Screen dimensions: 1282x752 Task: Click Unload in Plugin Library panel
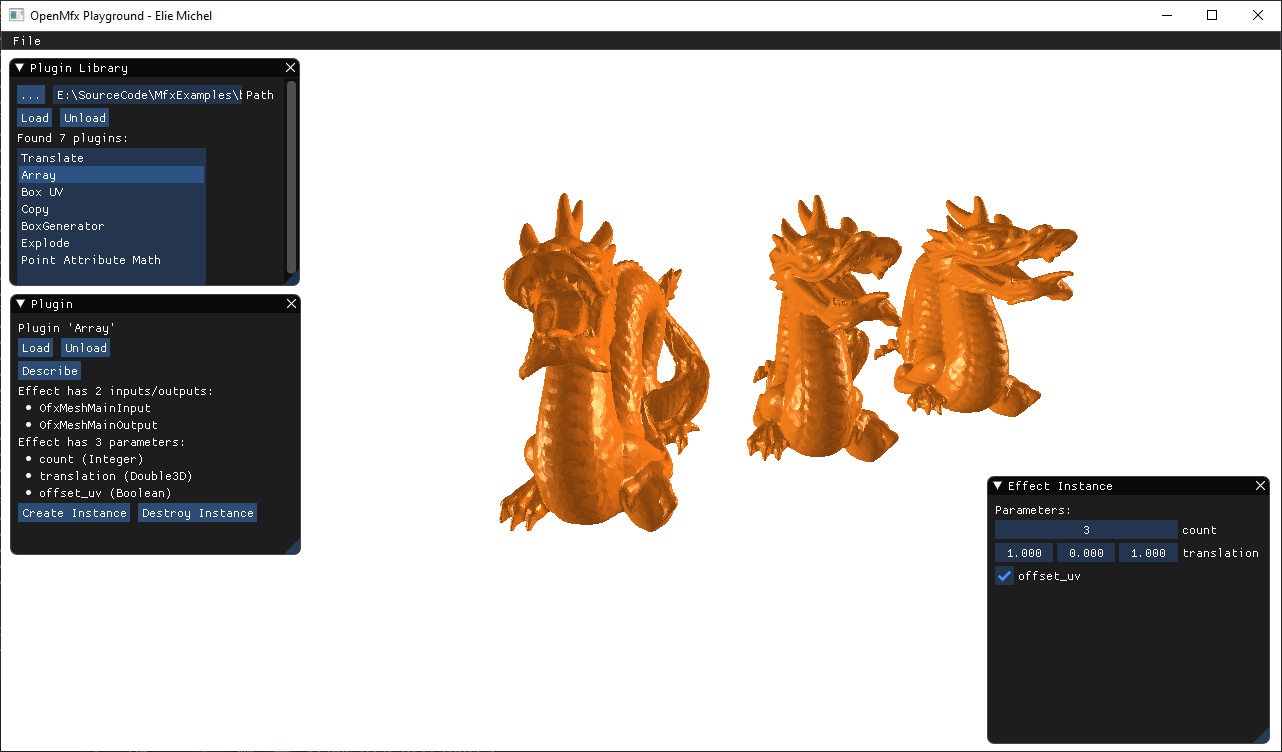pyautogui.click(x=85, y=118)
